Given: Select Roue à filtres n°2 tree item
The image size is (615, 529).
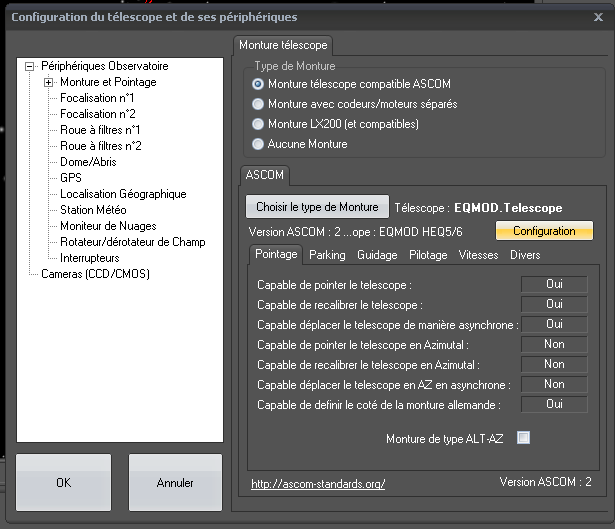Looking at the screenshot, I should pyautogui.click(x=100, y=146).
